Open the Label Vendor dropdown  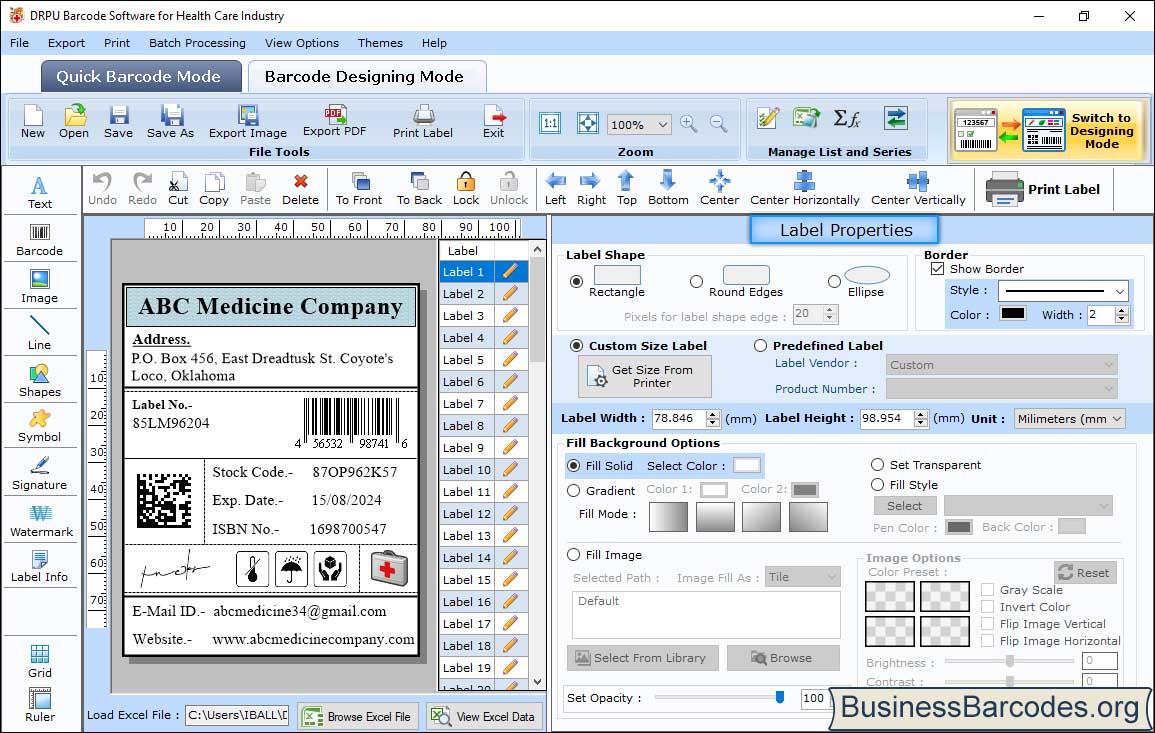click(1001, 365)
